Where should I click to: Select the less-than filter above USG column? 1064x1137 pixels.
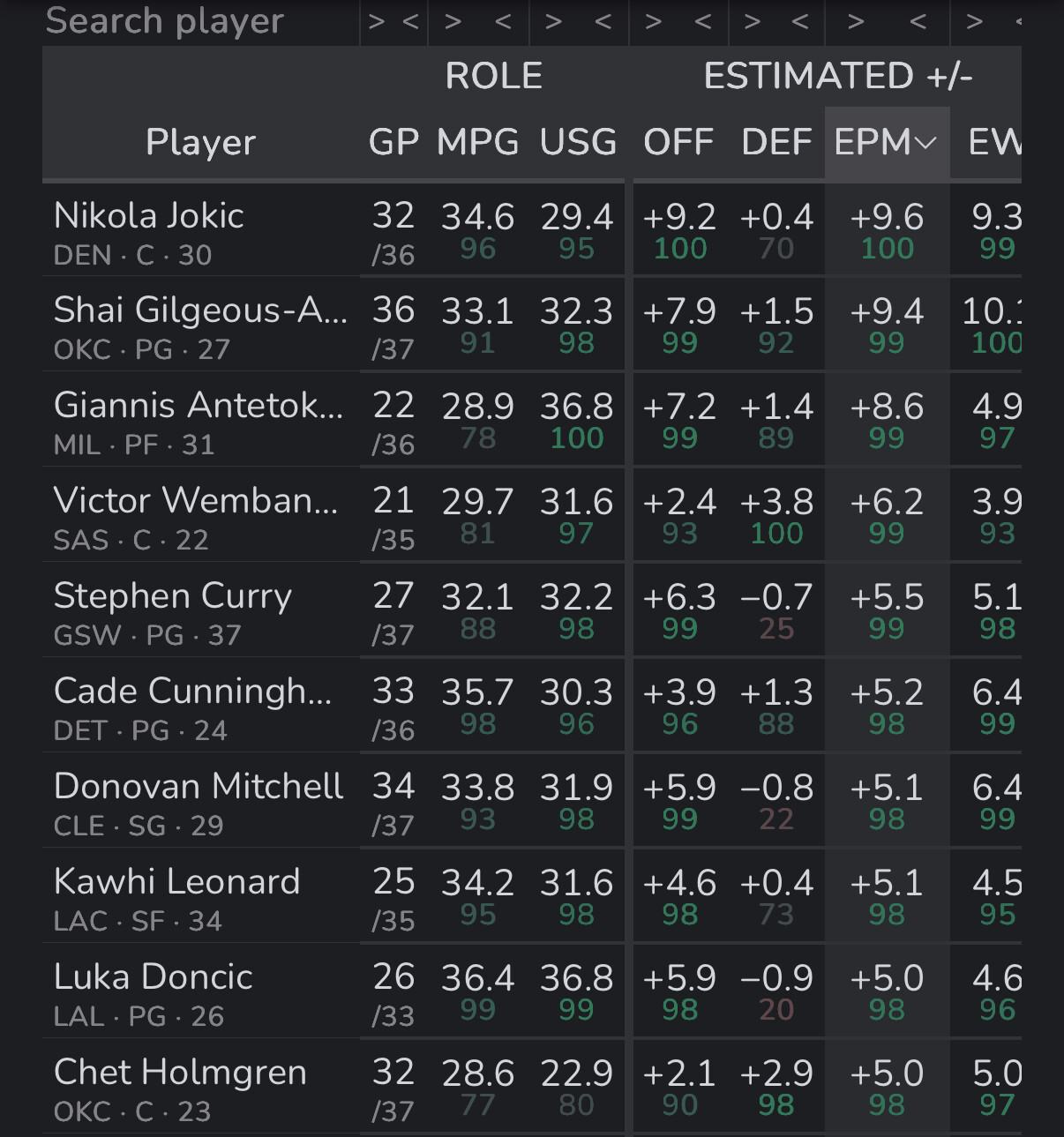(603, 21)
